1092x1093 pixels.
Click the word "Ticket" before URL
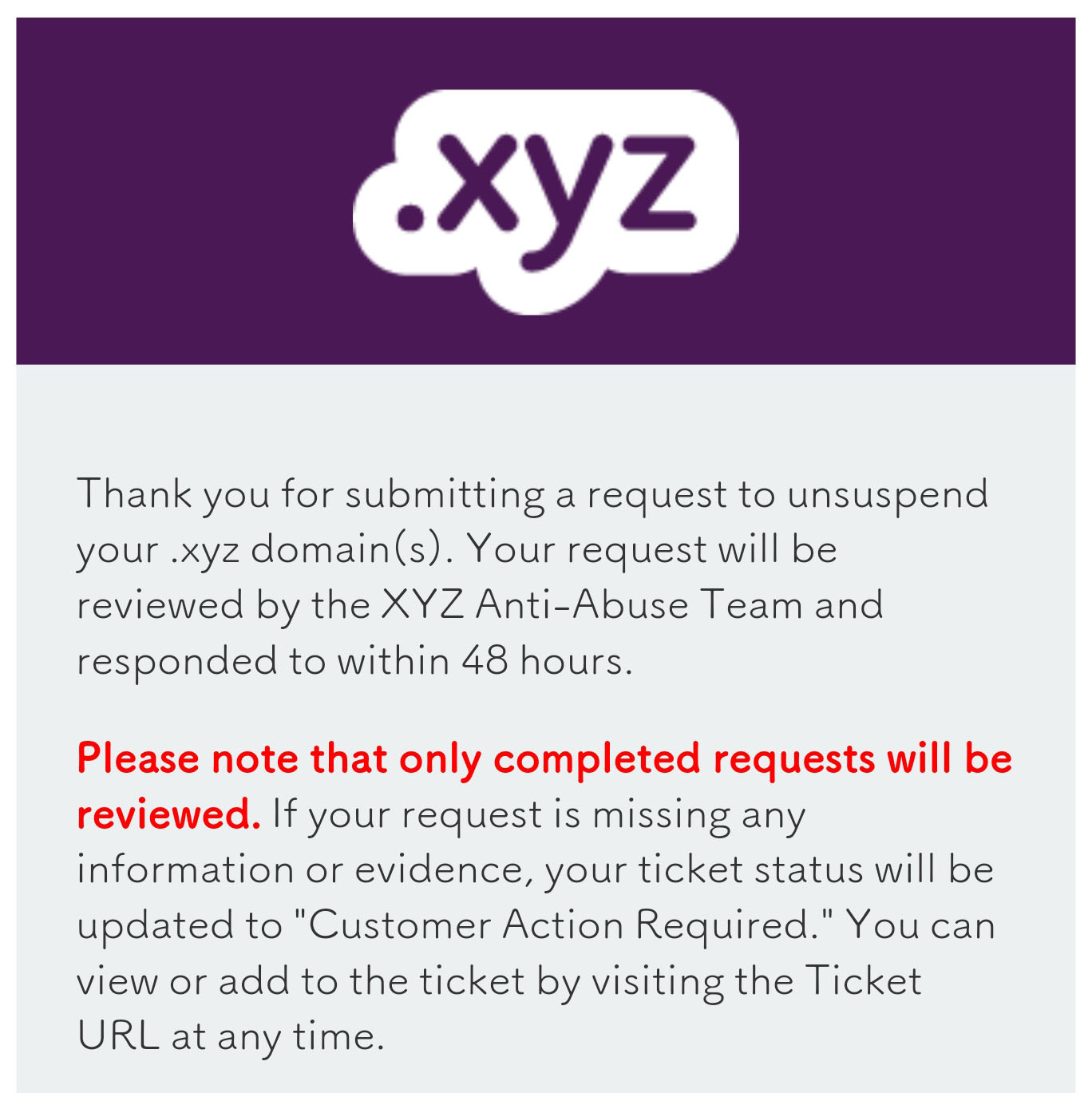(x=864, y=981)
